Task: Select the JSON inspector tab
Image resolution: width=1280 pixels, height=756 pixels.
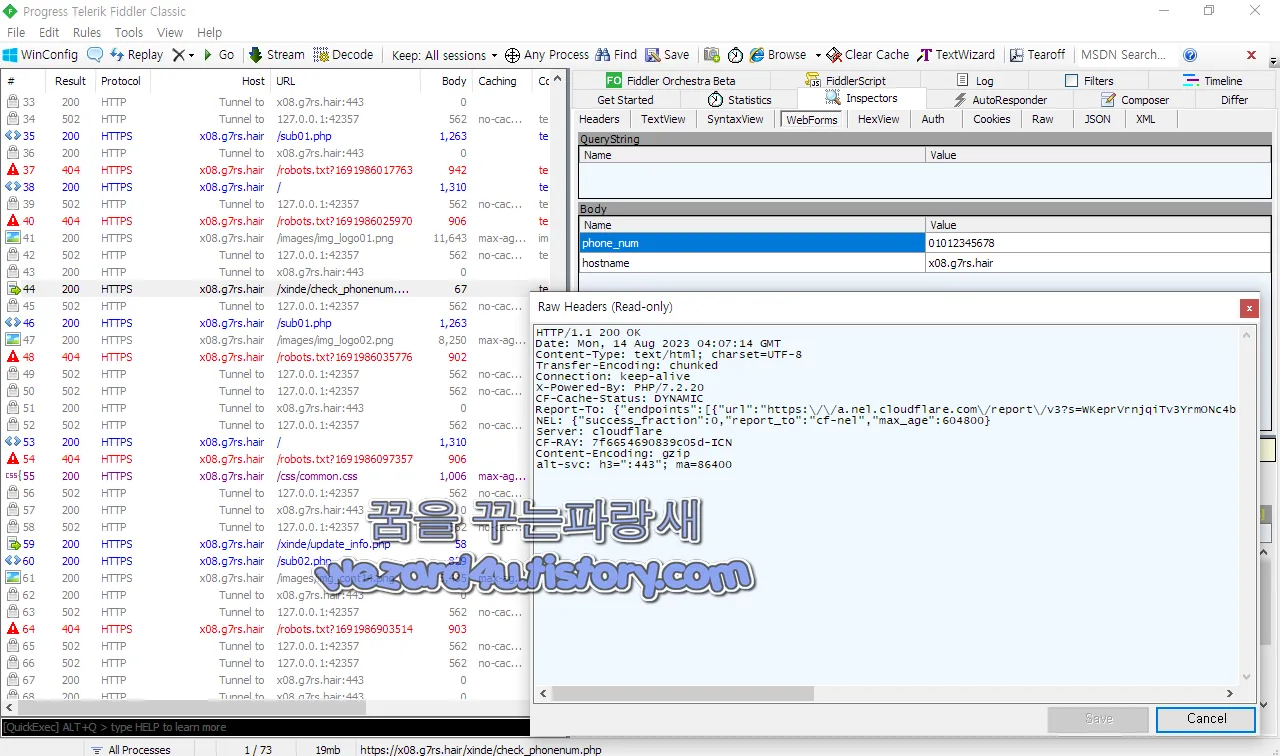Action: [x=1097, y=119]
